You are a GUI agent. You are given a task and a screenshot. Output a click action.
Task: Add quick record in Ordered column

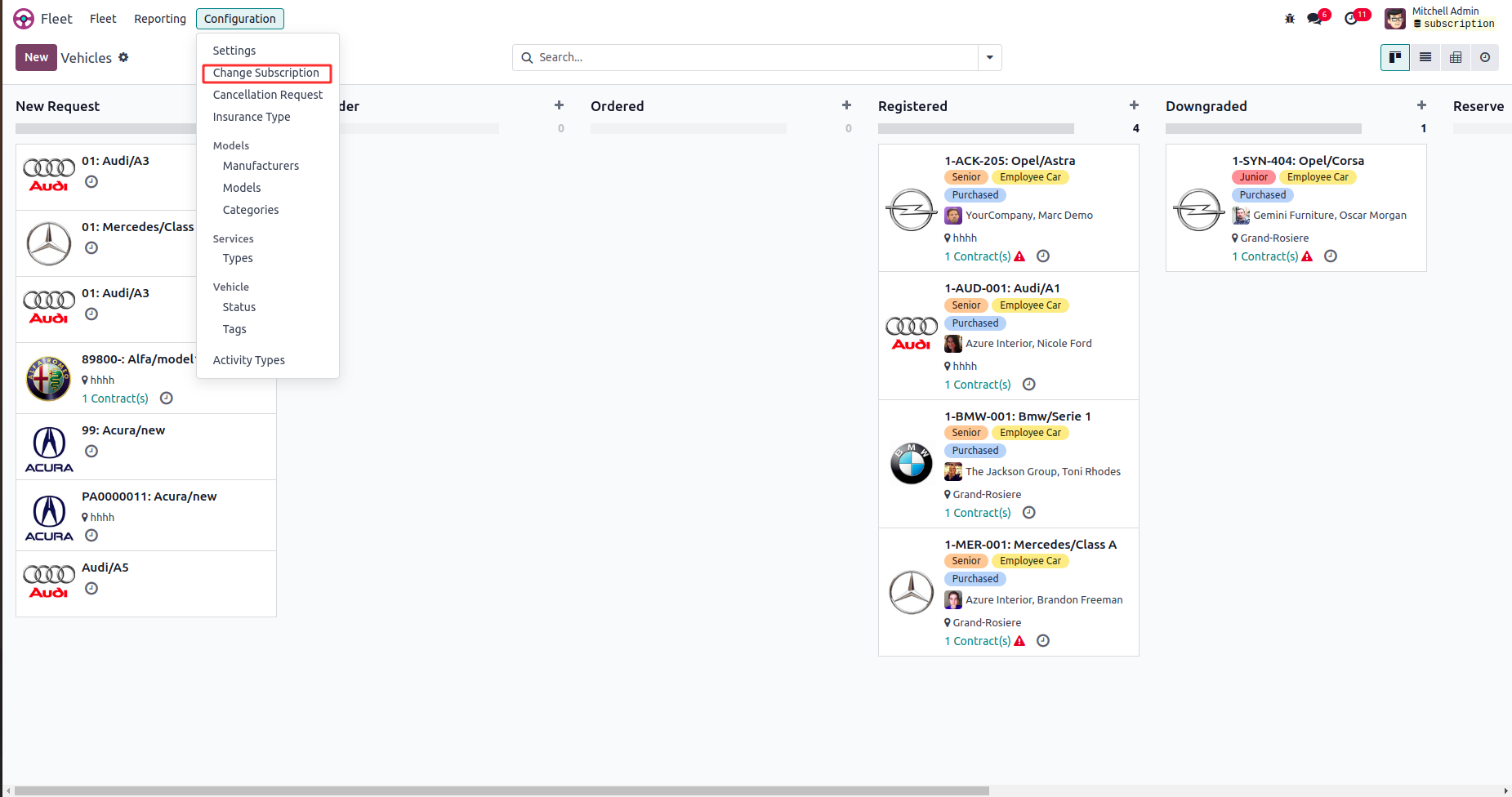pos(847,105)
